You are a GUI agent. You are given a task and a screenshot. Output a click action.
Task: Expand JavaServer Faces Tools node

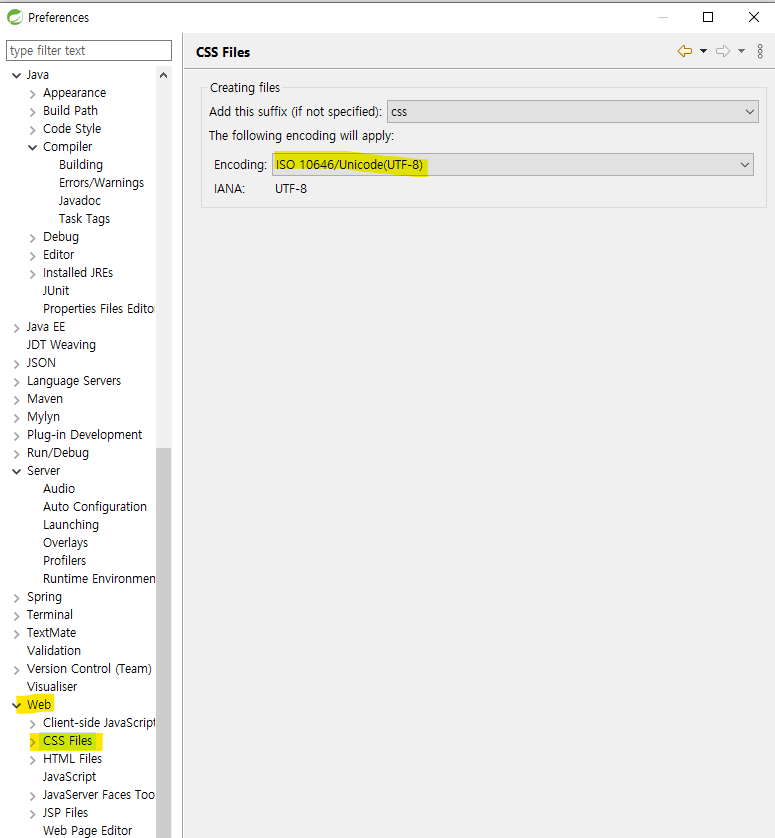pos(33,796)
